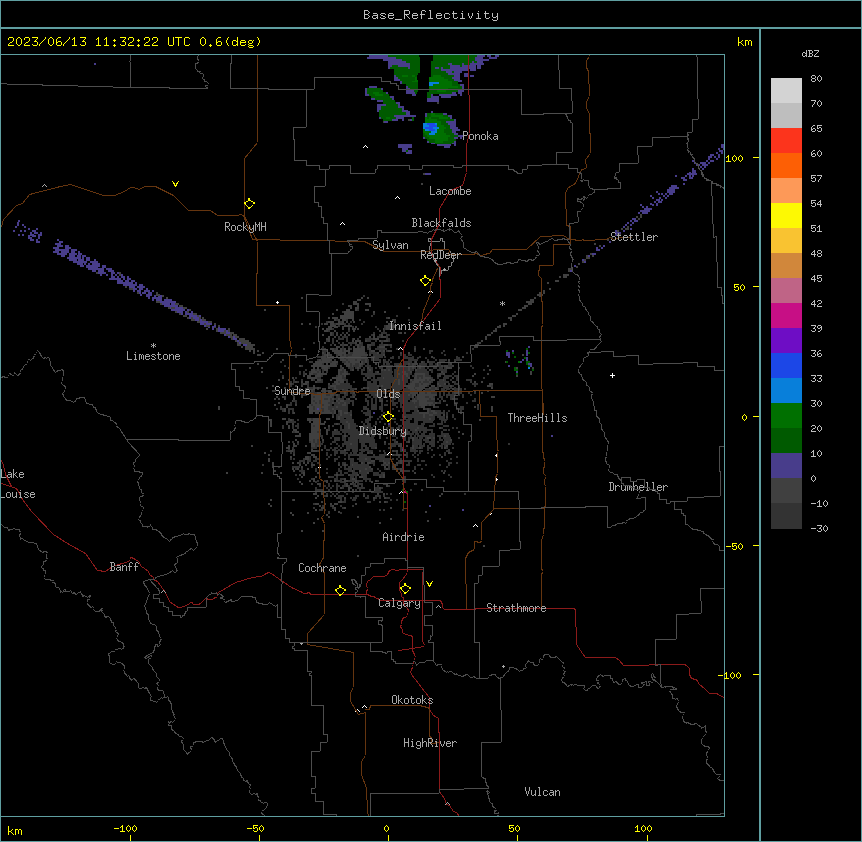This screenshot has height=842, width=862.
Task: Click the -100 tick on the bottom axis
Action: point(125,828)
